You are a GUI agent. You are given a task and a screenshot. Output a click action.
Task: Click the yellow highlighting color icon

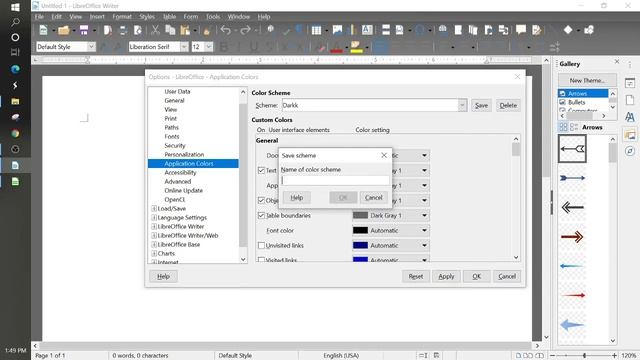point(356,47)
